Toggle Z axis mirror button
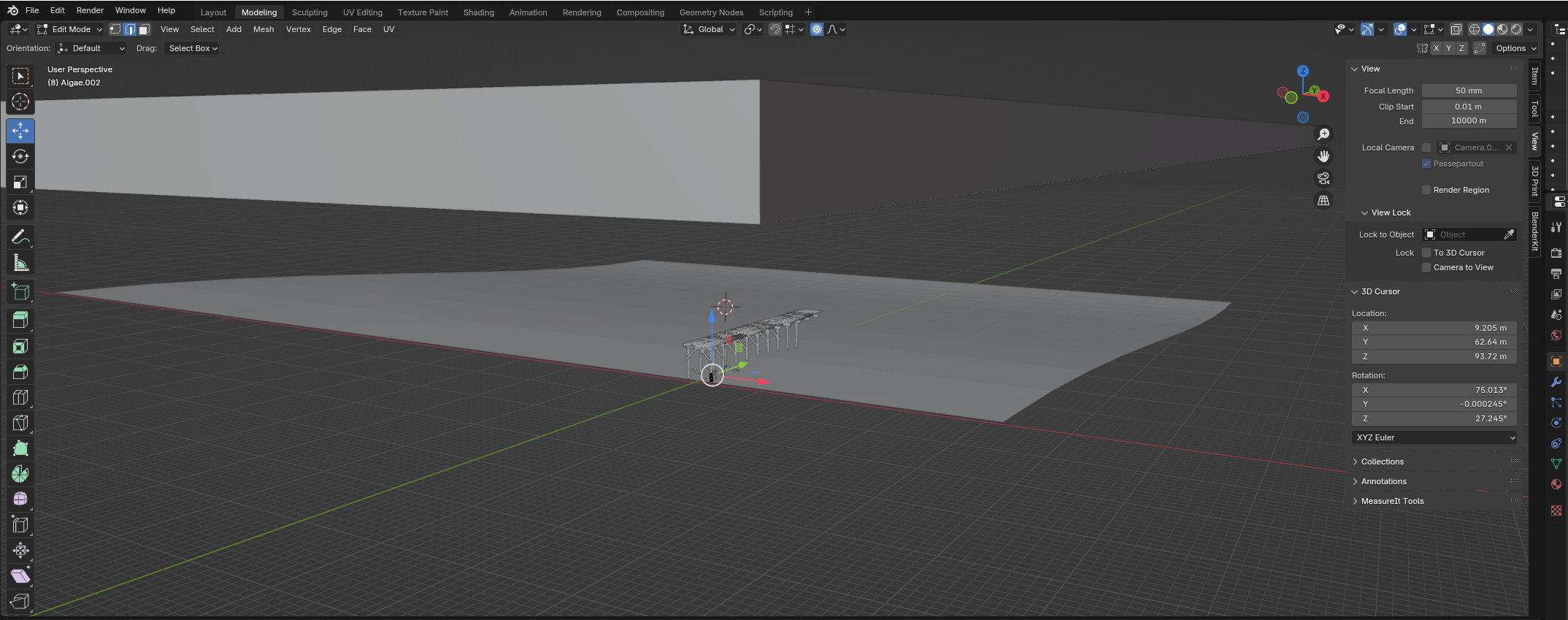Screen dimensions: 1568x620 coord(1461,48)
